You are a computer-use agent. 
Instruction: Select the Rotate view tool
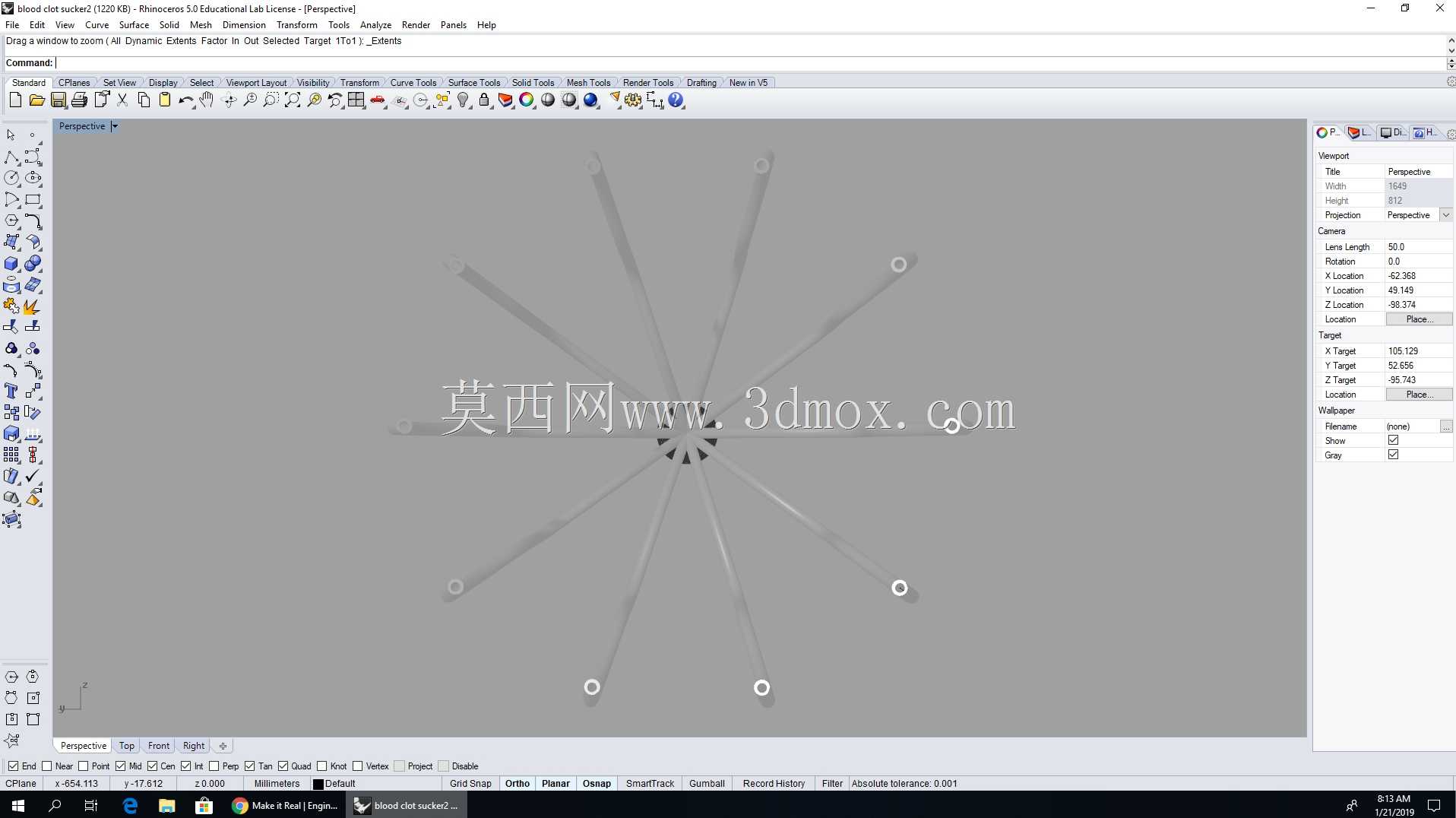(x=228, y=100)
